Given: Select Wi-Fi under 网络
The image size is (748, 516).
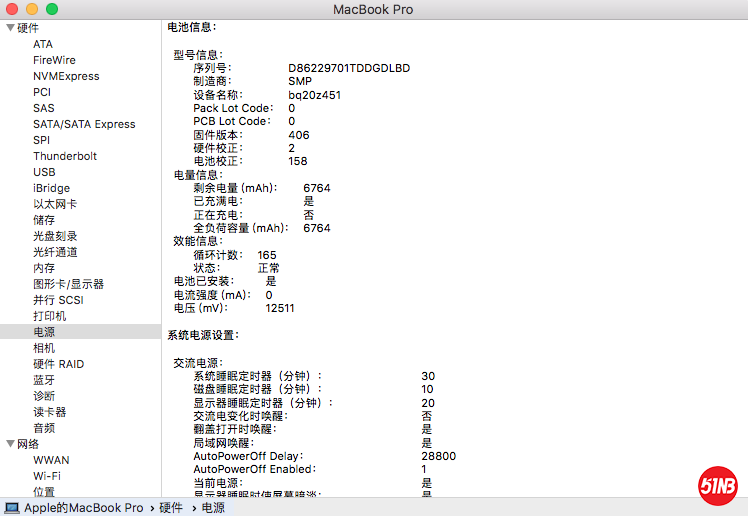Looking at the screenshot, I should point(47,476).
